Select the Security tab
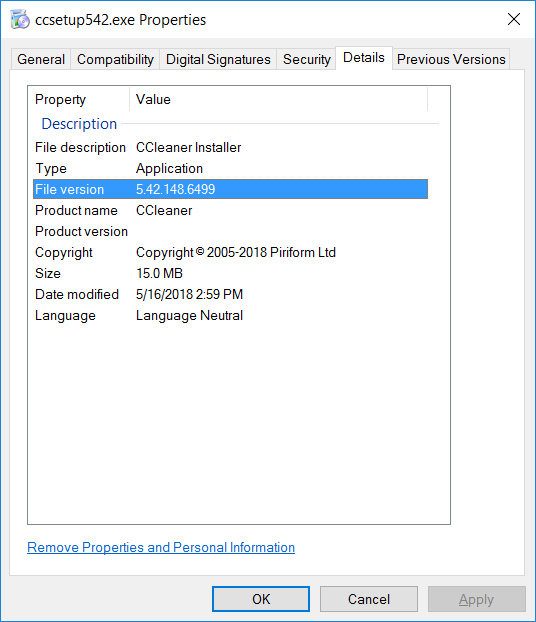536x622 pixels. 306,60
